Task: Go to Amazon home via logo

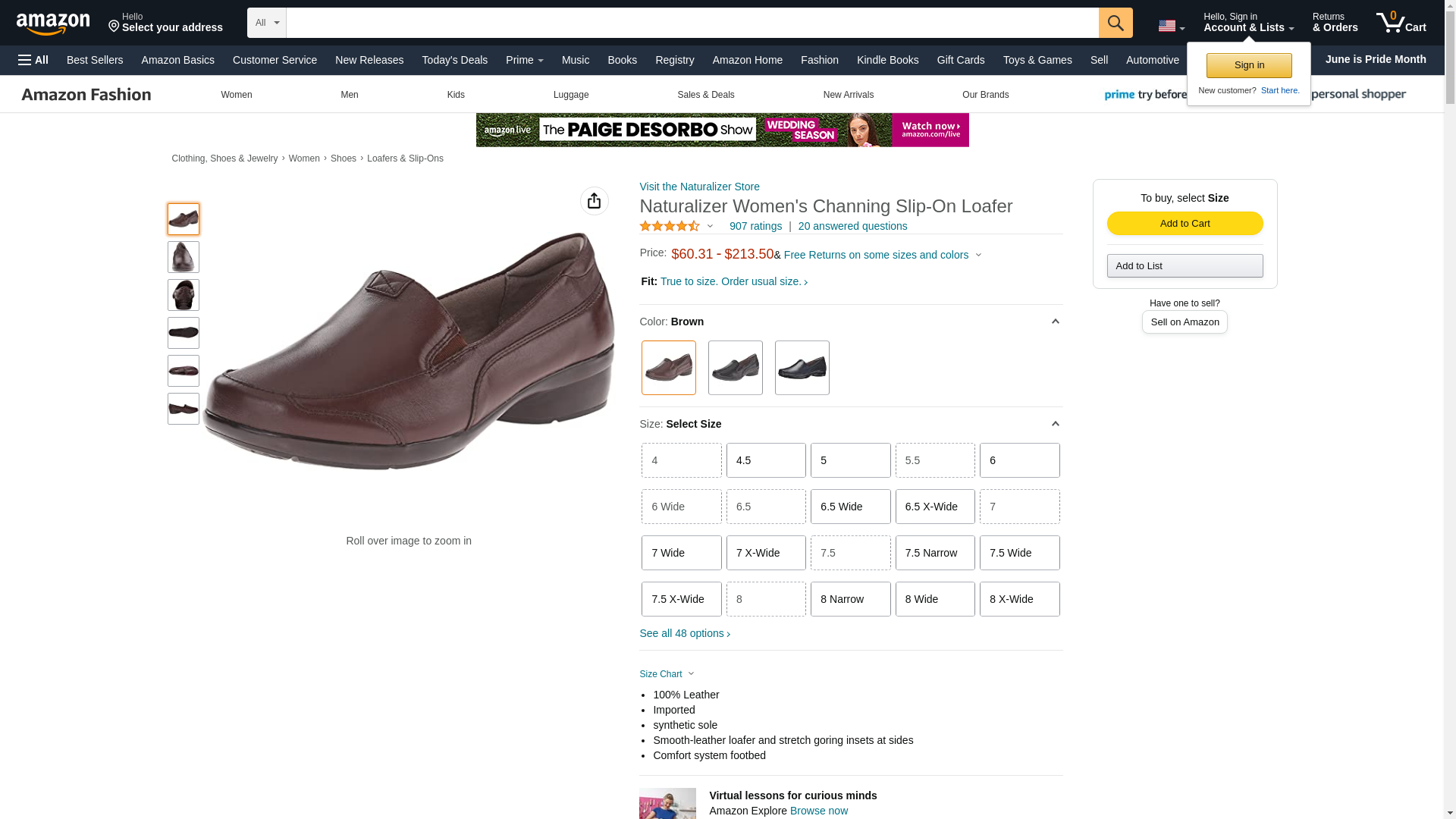Action: (53, 24)
